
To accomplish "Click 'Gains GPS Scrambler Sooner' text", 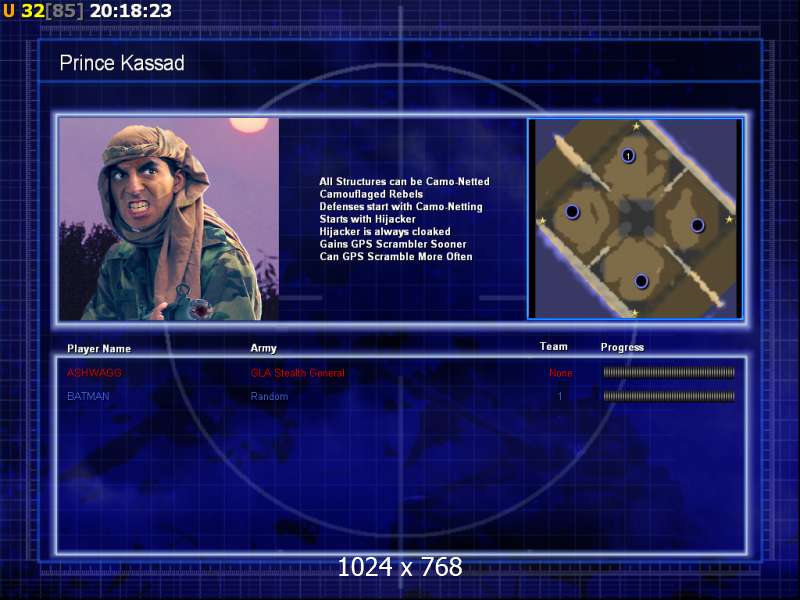I will click(x=393, y=244).
